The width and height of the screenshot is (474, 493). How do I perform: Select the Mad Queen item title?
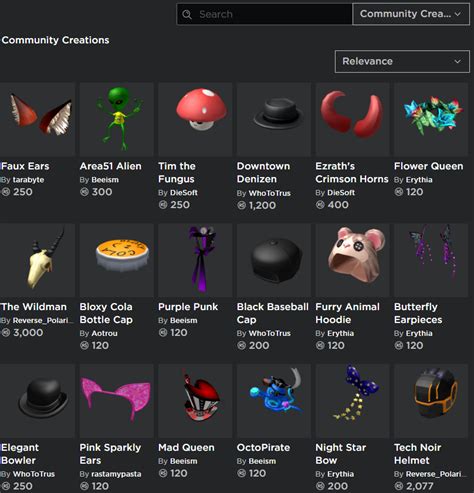(x=186, y=447)
